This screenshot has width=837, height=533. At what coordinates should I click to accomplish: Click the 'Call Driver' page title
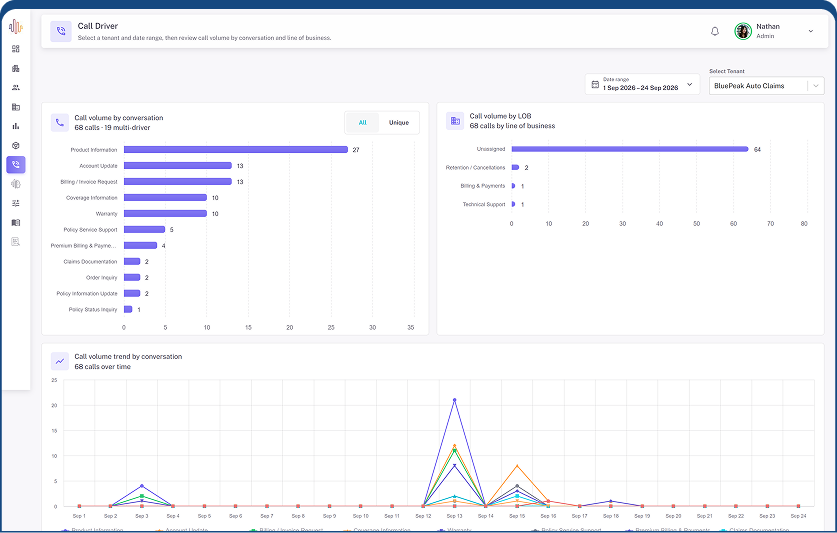[x=98, y=26]
